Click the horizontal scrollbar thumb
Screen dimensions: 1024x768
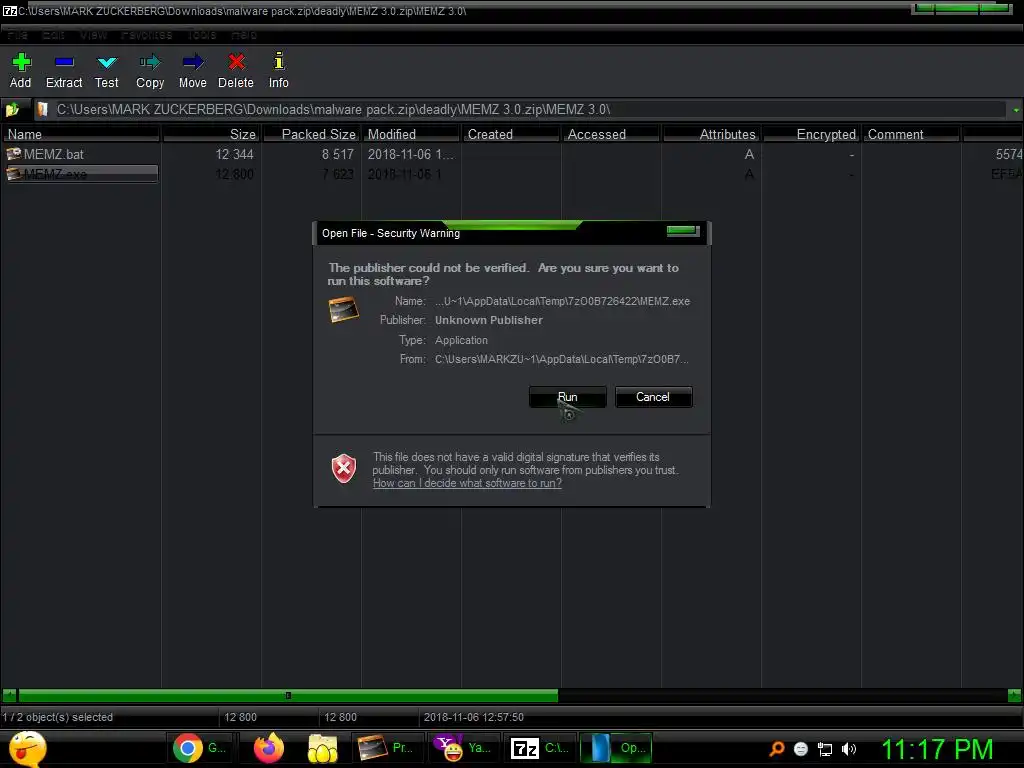tap(288, 696)
